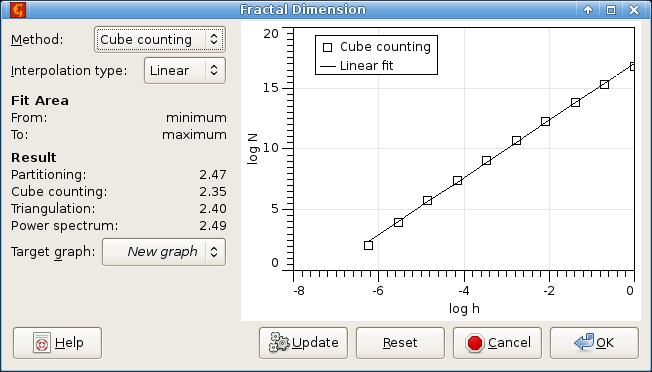The image size is (652, 372).
Task: Click the Gwyddion app icon in title bar
Action: coord(18,10)
